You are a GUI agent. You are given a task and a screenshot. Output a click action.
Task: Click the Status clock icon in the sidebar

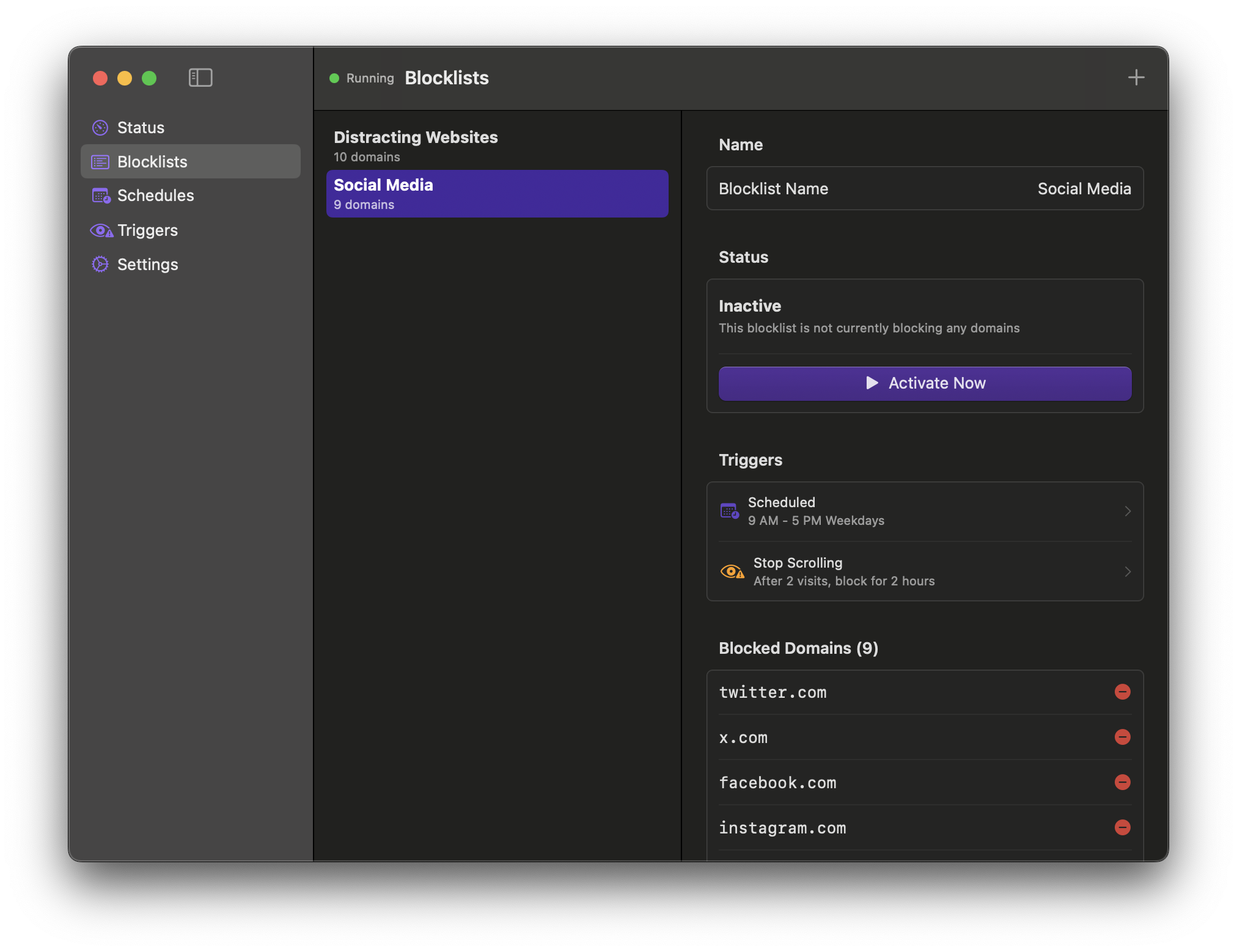(100, 127)
